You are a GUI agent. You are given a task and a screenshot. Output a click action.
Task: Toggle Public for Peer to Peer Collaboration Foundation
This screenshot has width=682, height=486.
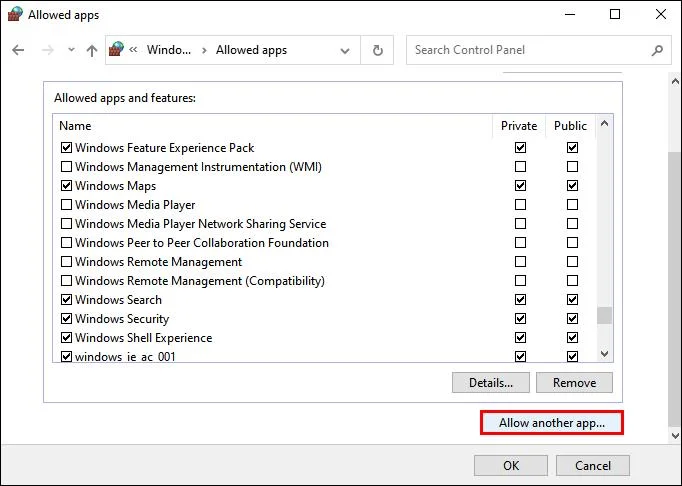pos(572,242)
